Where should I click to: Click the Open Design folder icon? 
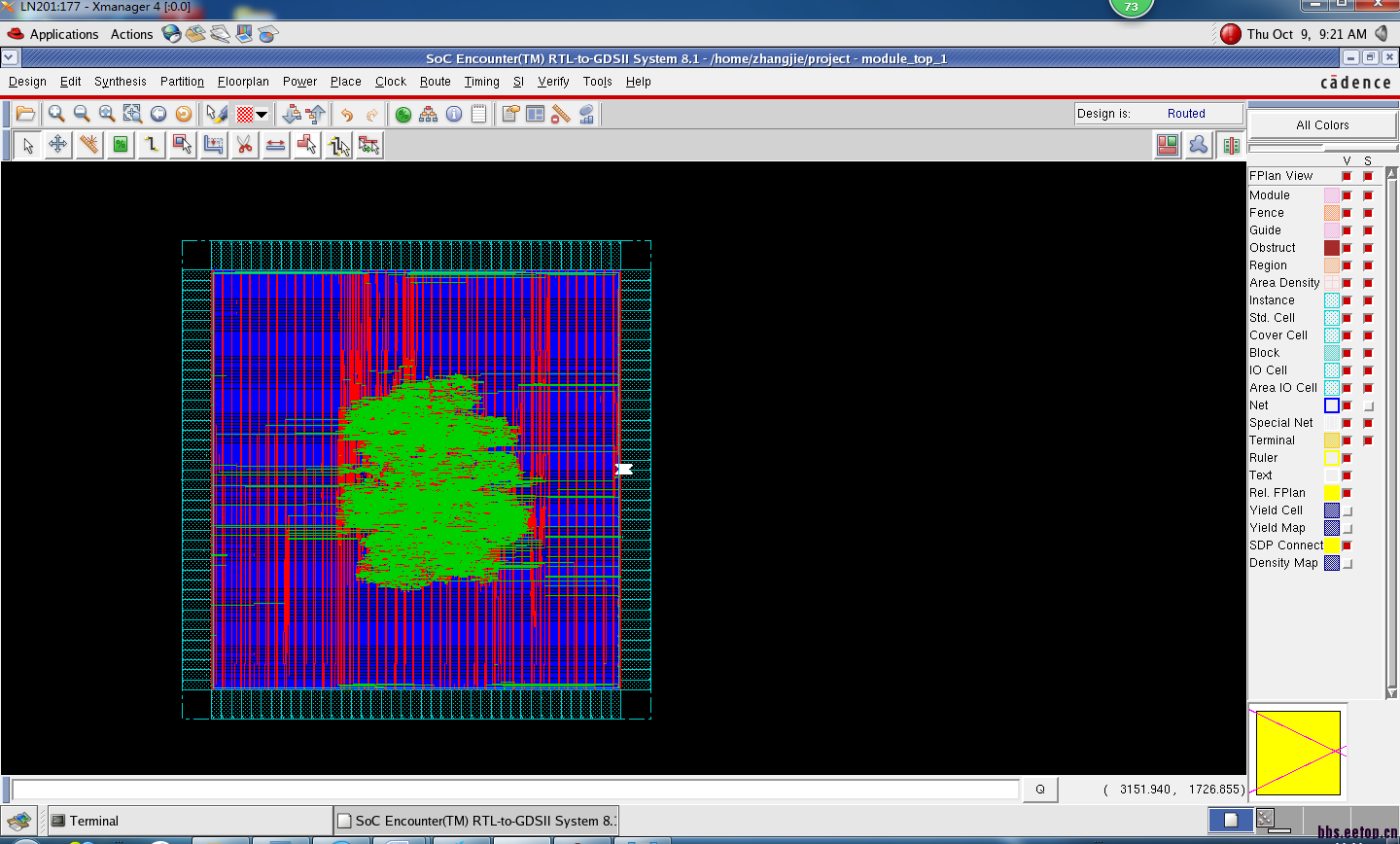25,114
